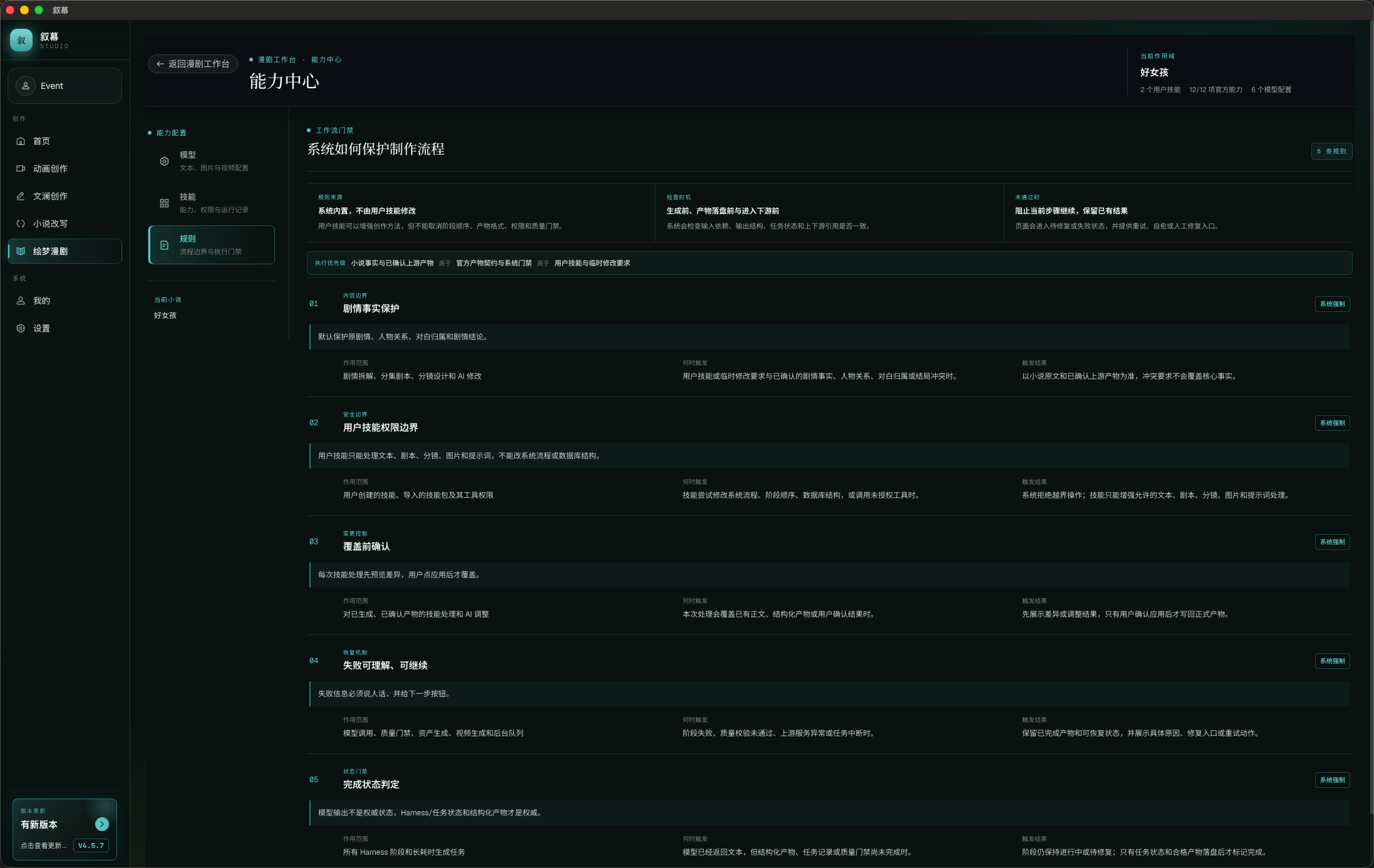Click the 我的 person icon
Image resolution: width=1374 pixels, height=868 pixels.
[x=21, y=301]
